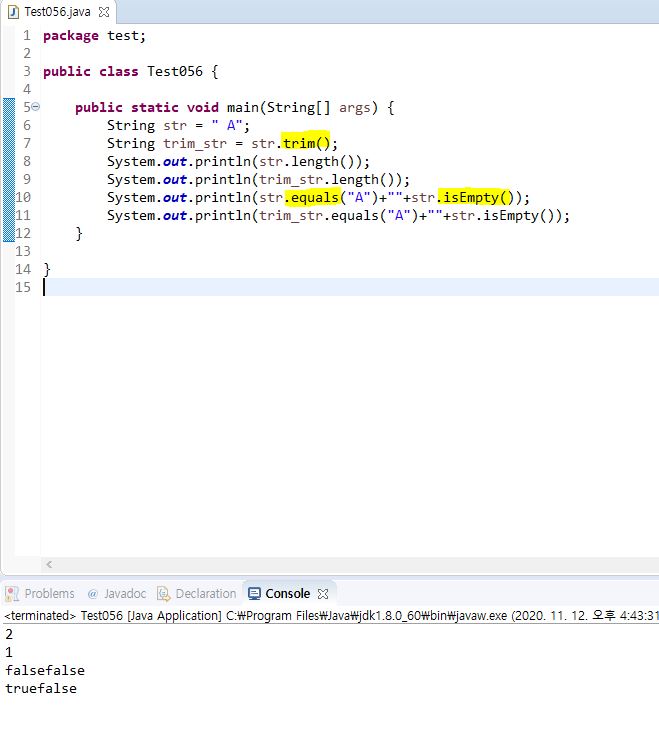Click 'trim_str' variable declaration on line 7
The width and height of the screenshot is (659, 749).
click(195, 143)
